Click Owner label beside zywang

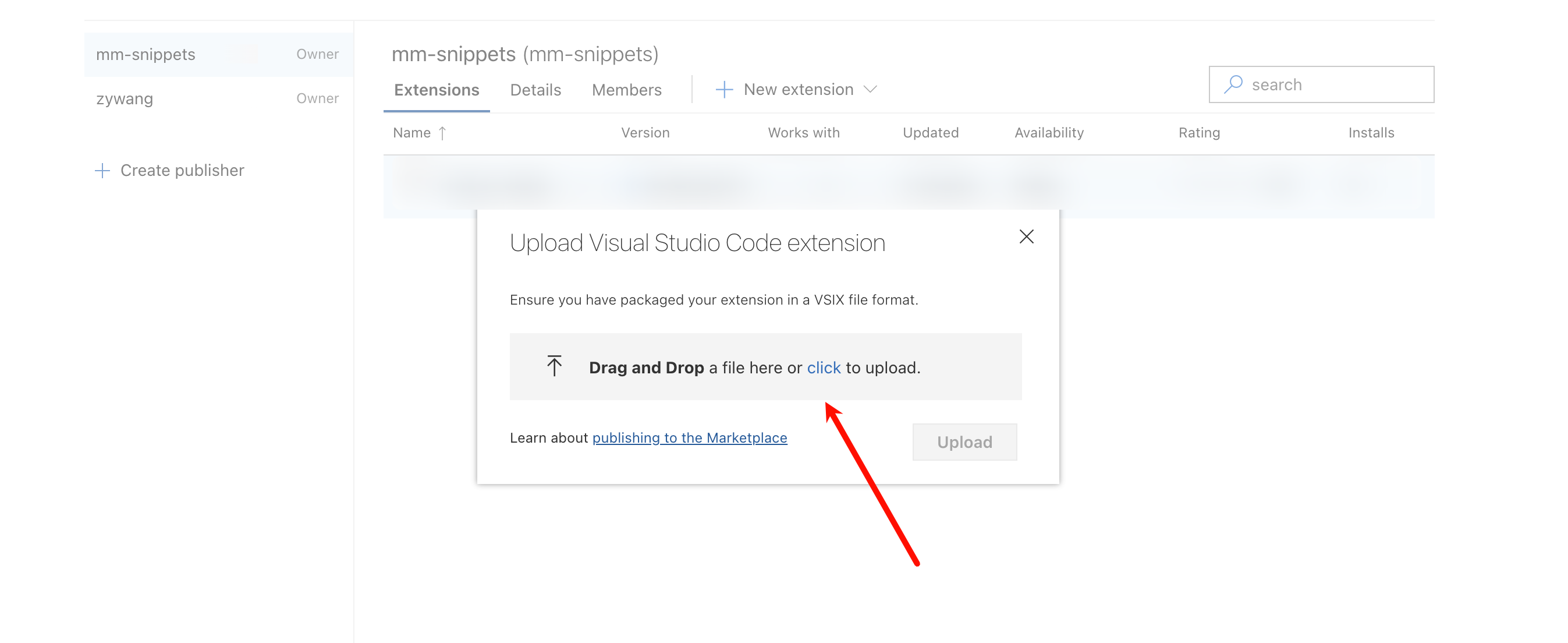point(317,98)
